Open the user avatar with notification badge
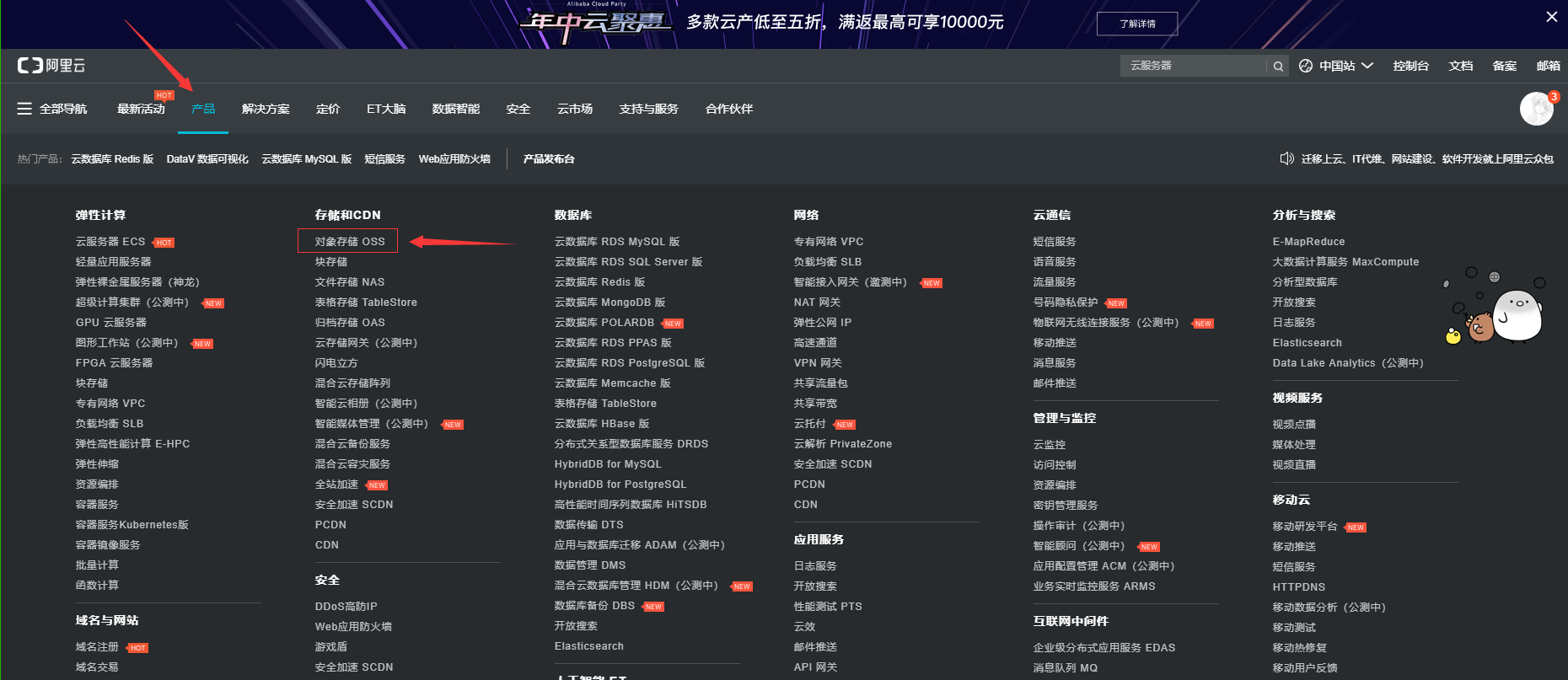 tap(1537, 109)
